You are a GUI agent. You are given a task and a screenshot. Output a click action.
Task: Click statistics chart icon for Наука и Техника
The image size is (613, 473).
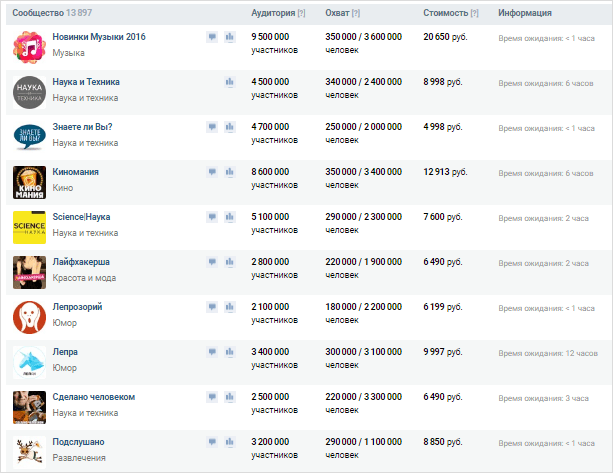[x=230, y=82]
